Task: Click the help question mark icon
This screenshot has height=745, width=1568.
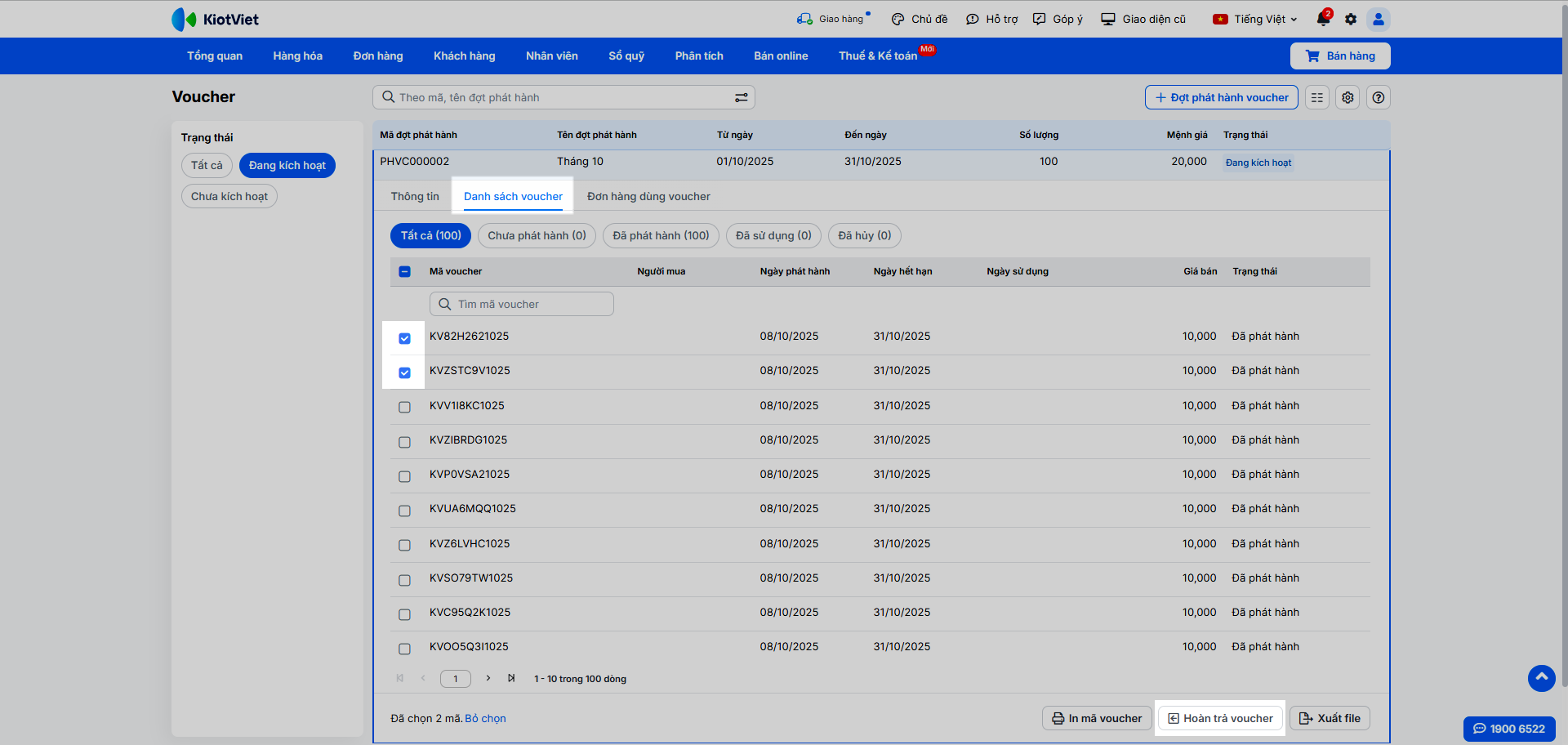Action: [x=1379, y=97]
